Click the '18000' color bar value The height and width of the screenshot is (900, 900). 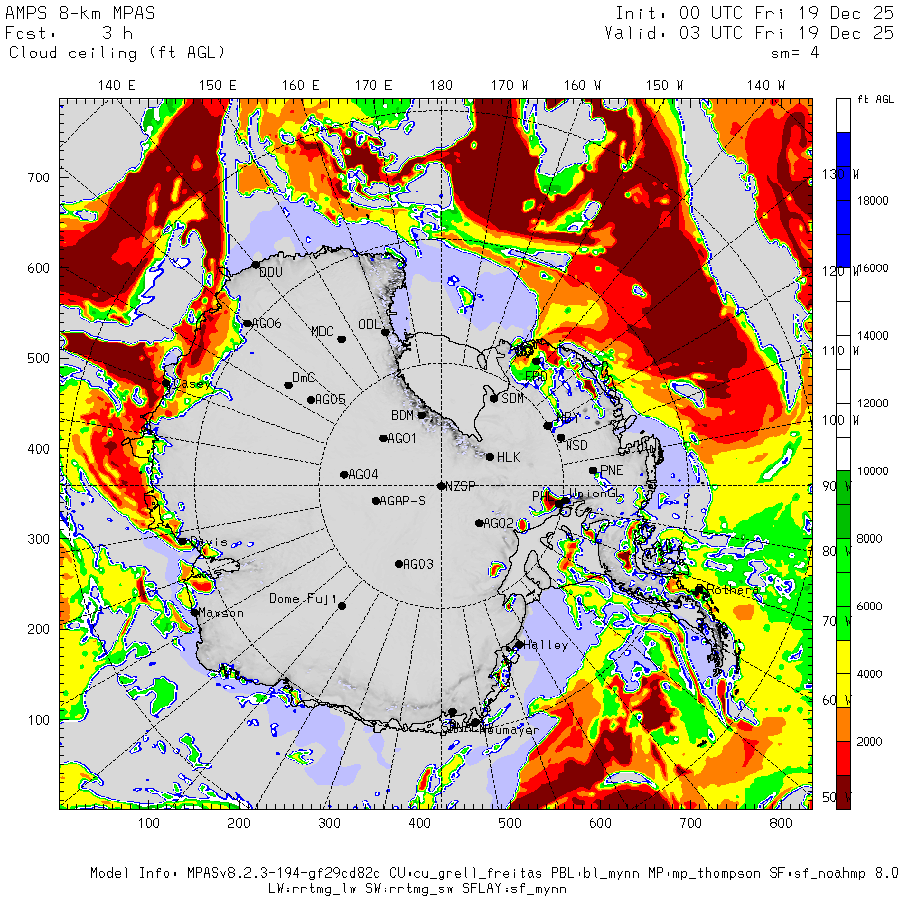(872, 200)
